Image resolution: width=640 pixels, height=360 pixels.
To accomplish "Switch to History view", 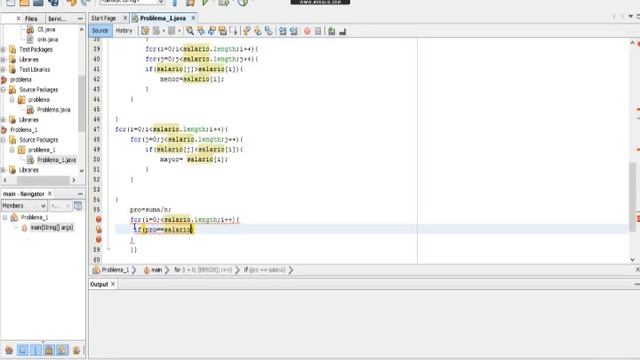I will click(x=124, y=31).
